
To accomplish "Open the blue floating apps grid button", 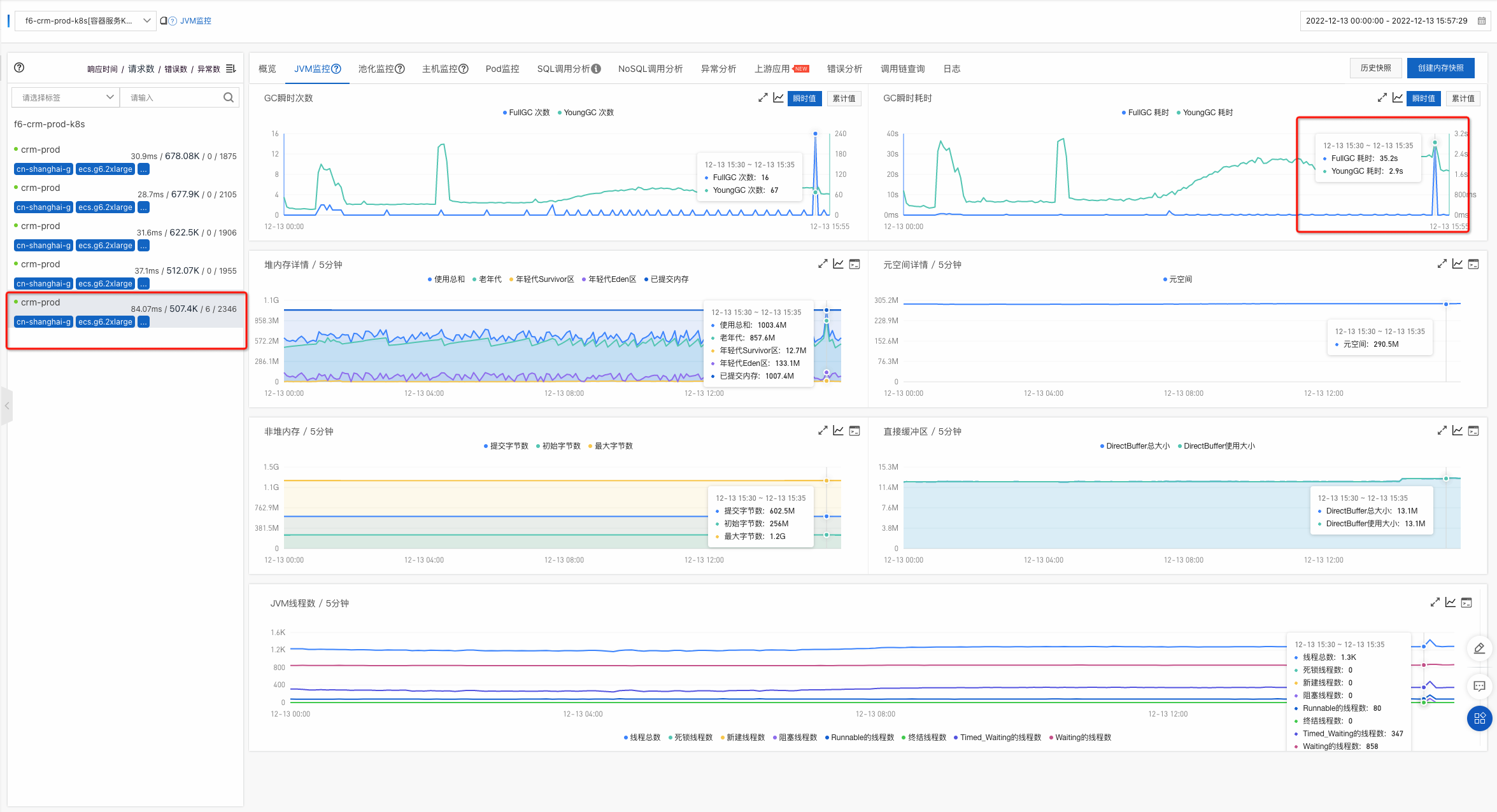I will 1479,718.
